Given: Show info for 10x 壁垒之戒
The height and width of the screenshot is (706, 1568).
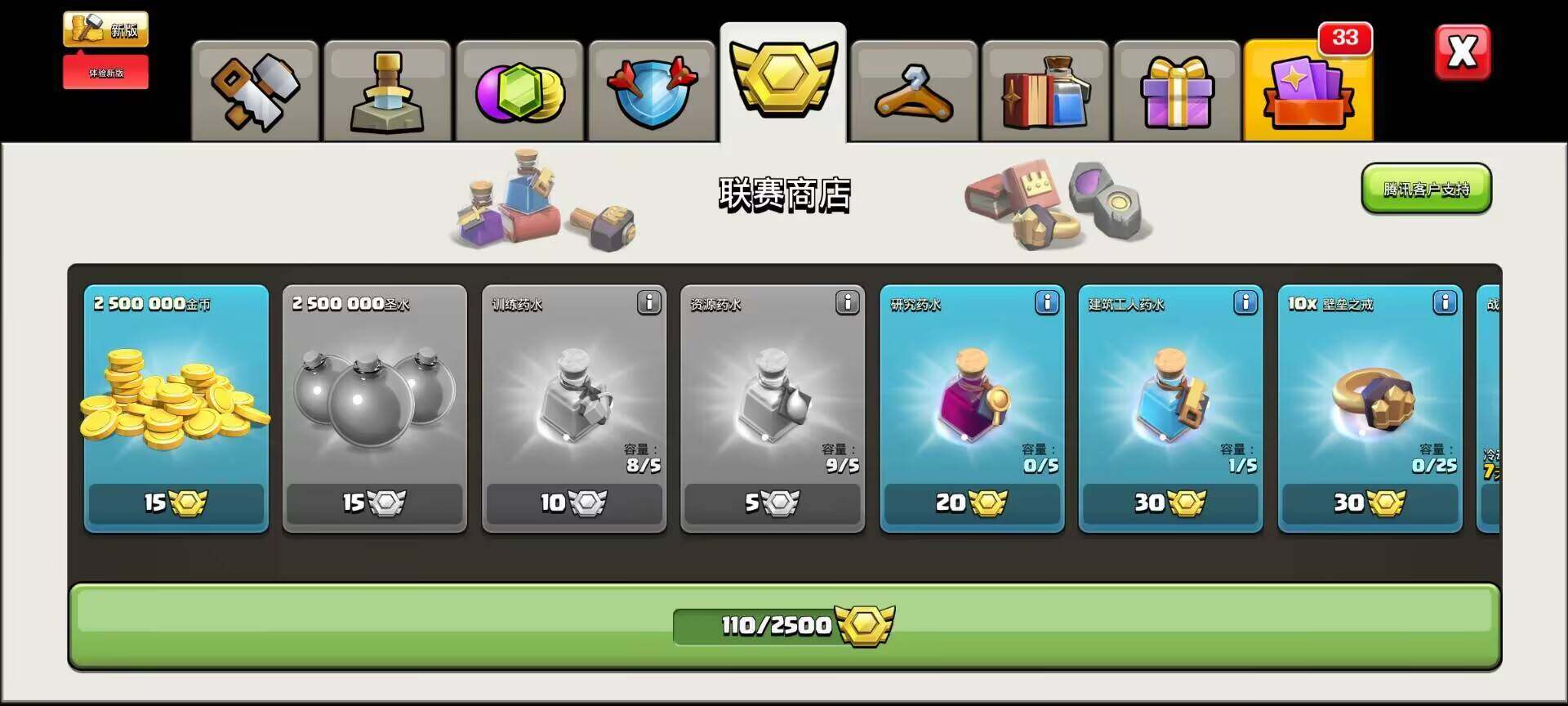Looking at the screenshot, I should pyautogui.click(x=1445, y=303).
